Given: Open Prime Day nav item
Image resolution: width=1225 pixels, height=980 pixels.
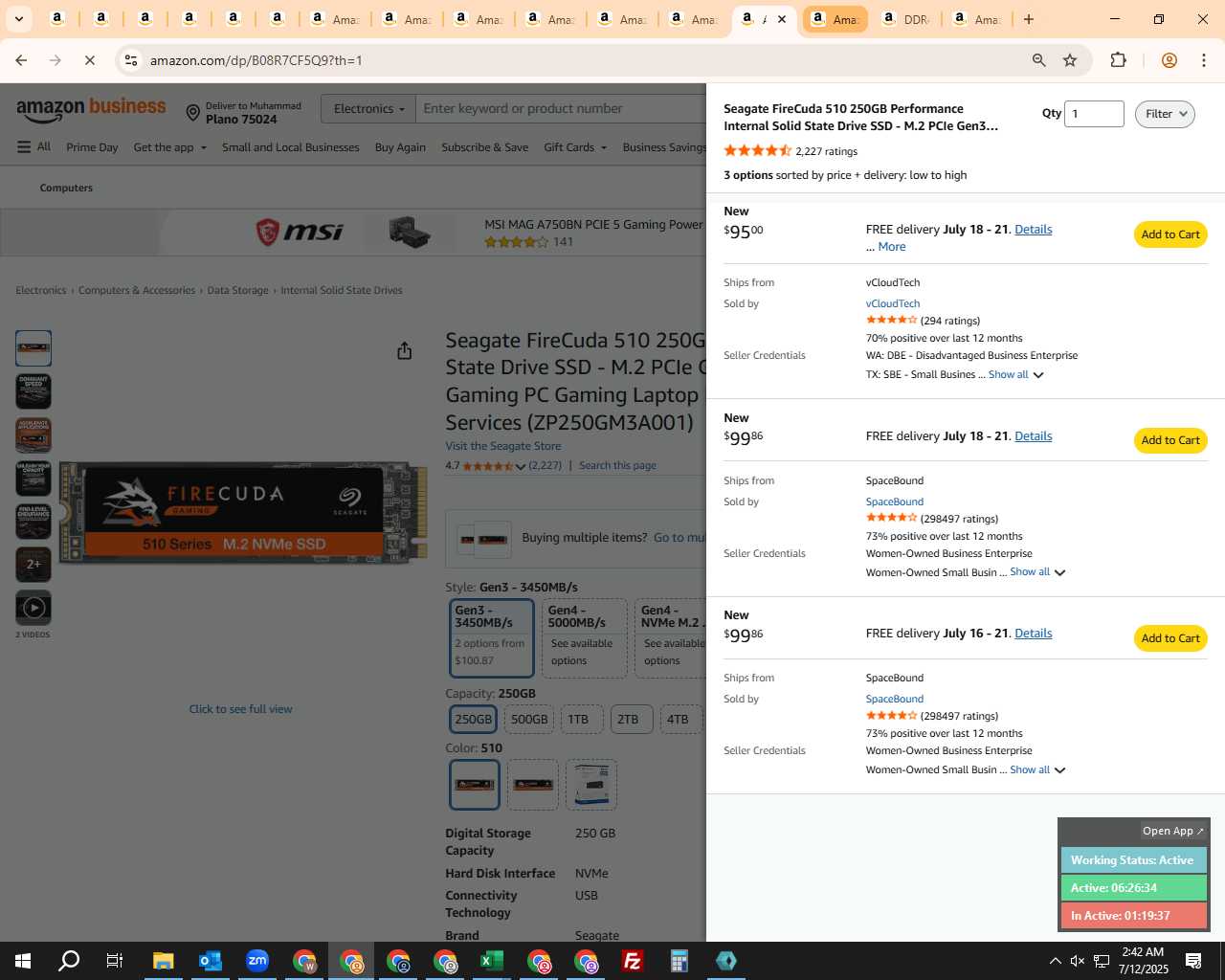Looking at the screenshot, I should (92, 146).
